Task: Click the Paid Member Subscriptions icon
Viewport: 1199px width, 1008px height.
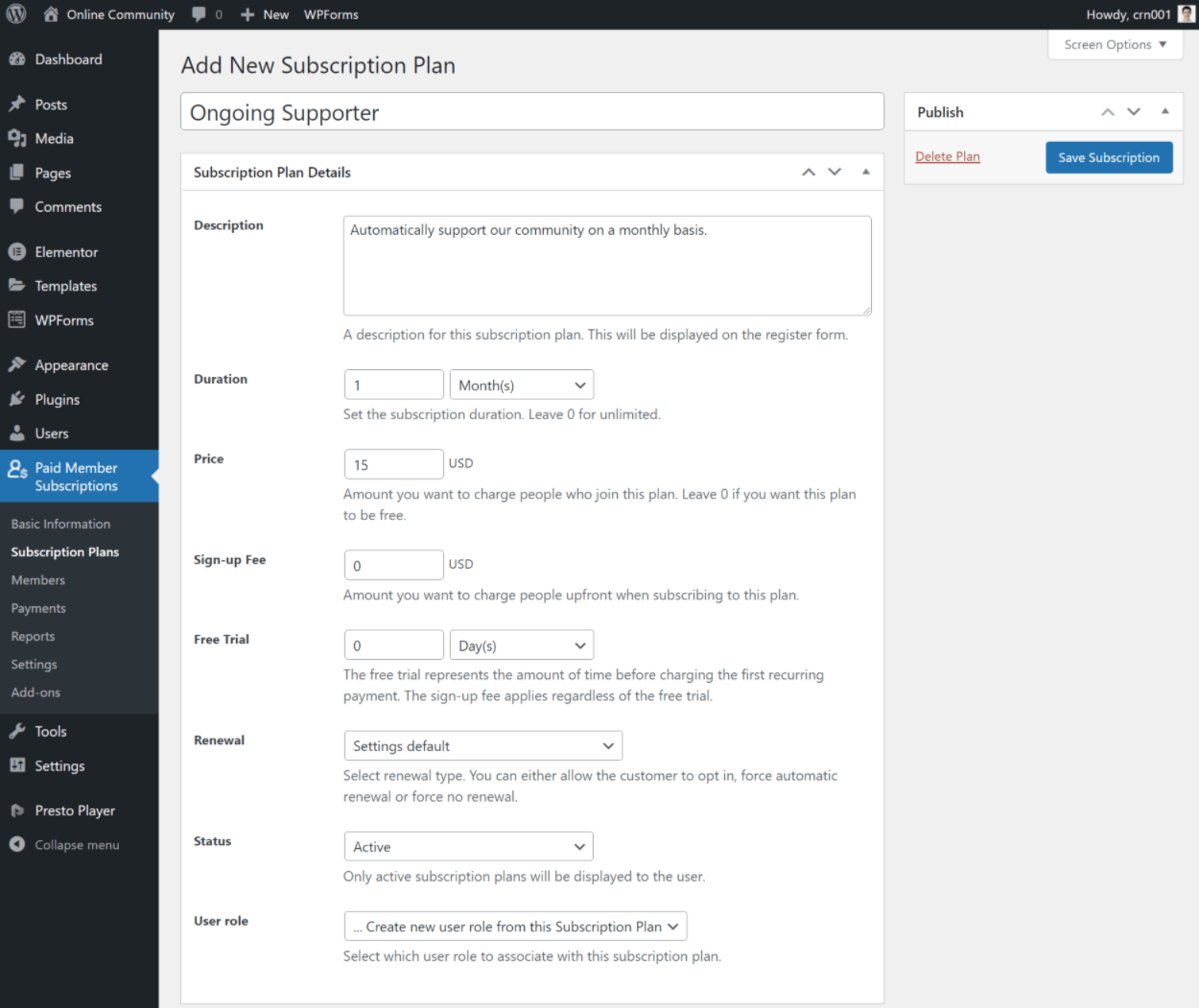Action: [x=17, y=469]
